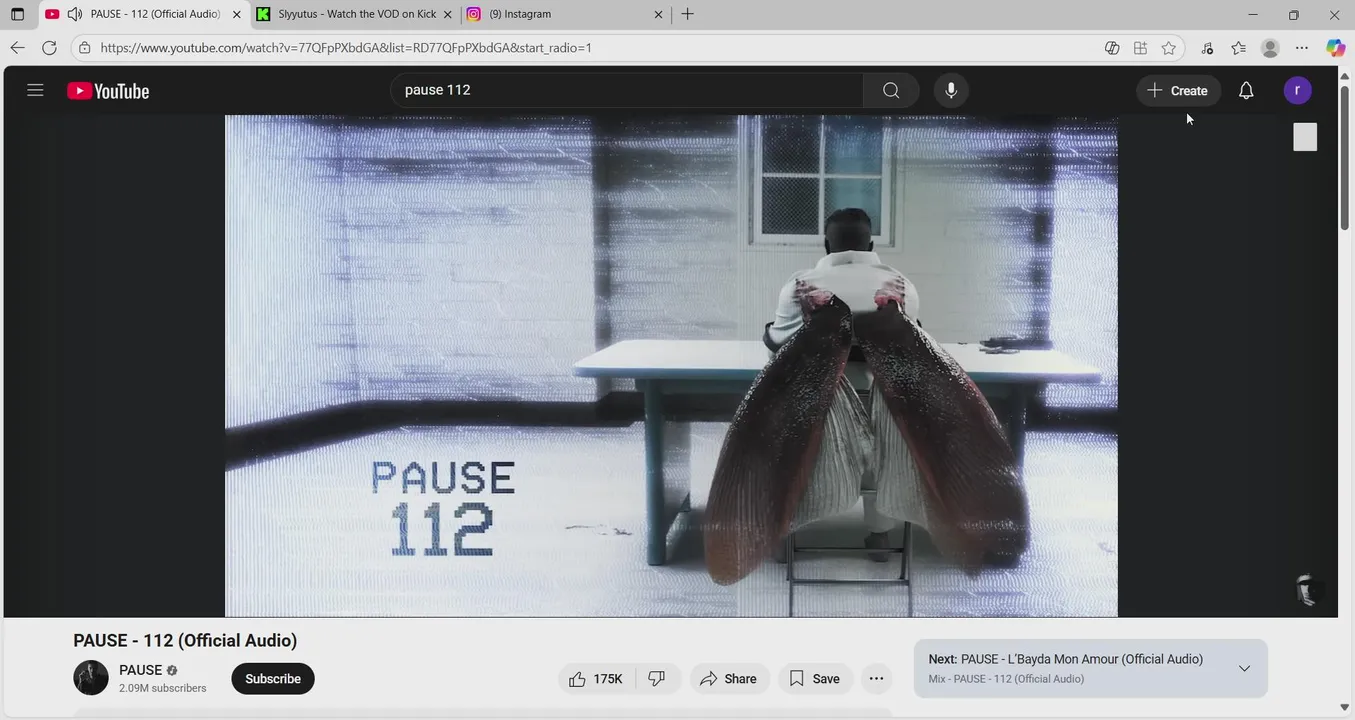Open the PAUSE channel name link
The width and height of the screenshot is (1355, 720).
pyautogui.click(x=140, y=670)
